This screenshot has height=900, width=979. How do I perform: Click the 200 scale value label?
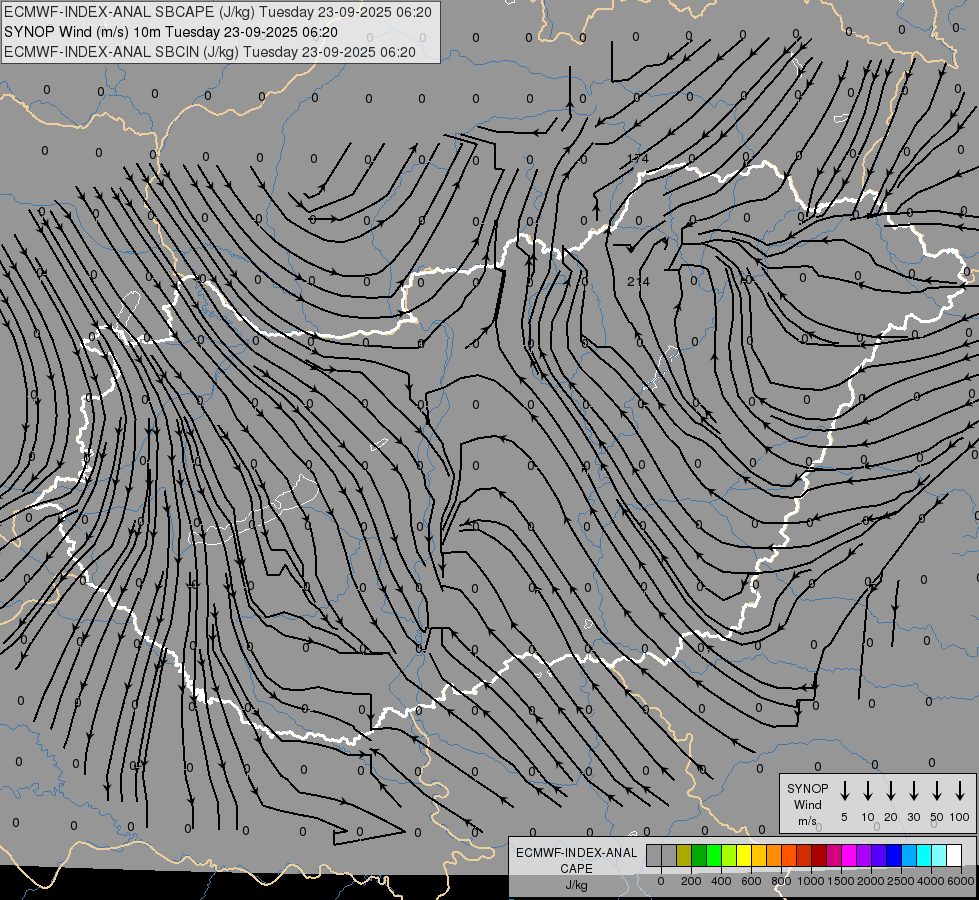coord(691,881)
